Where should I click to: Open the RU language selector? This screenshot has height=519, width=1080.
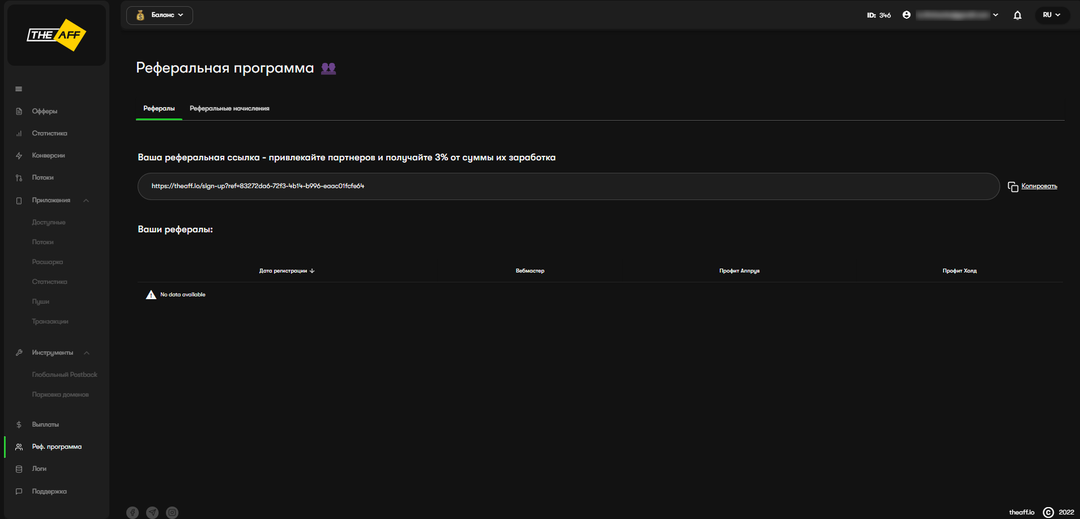pyautogui.click(x=1049, y=15)
